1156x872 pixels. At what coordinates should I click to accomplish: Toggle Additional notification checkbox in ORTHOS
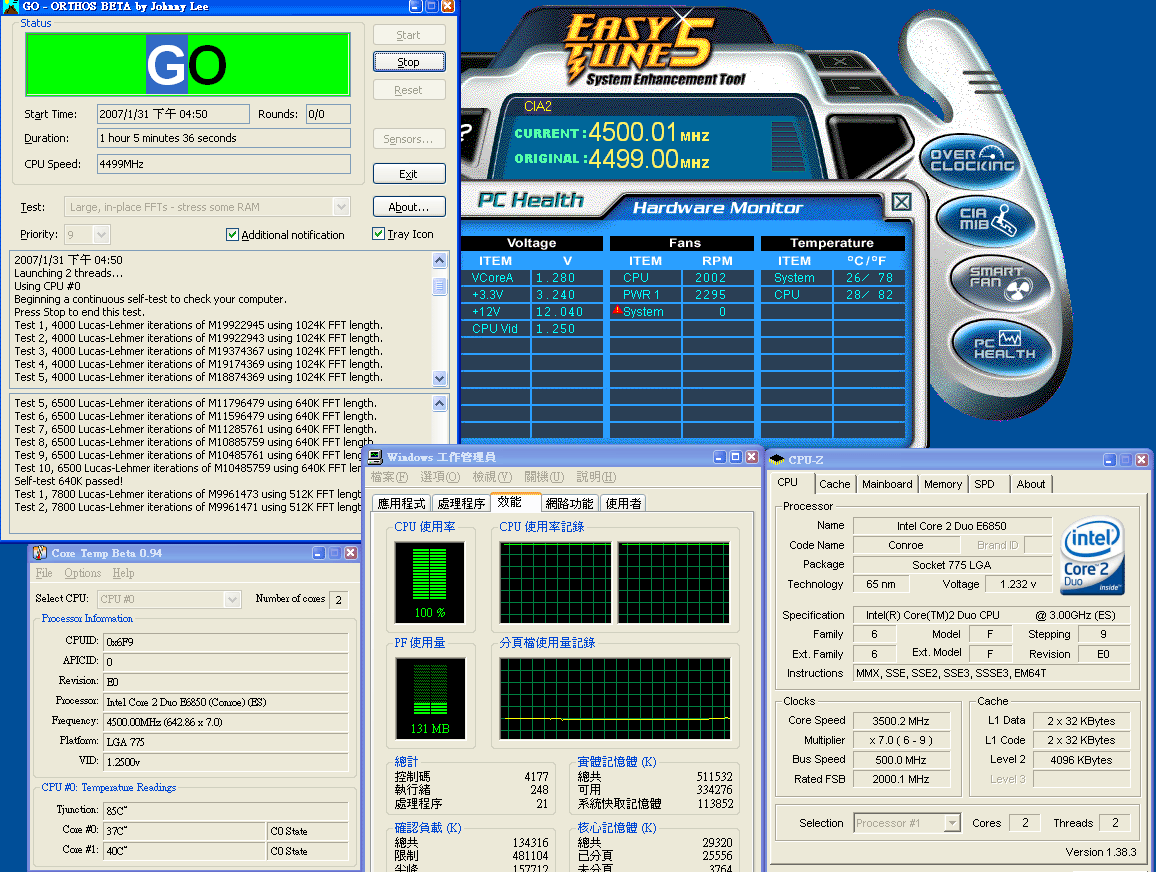[x=232, y=234]
